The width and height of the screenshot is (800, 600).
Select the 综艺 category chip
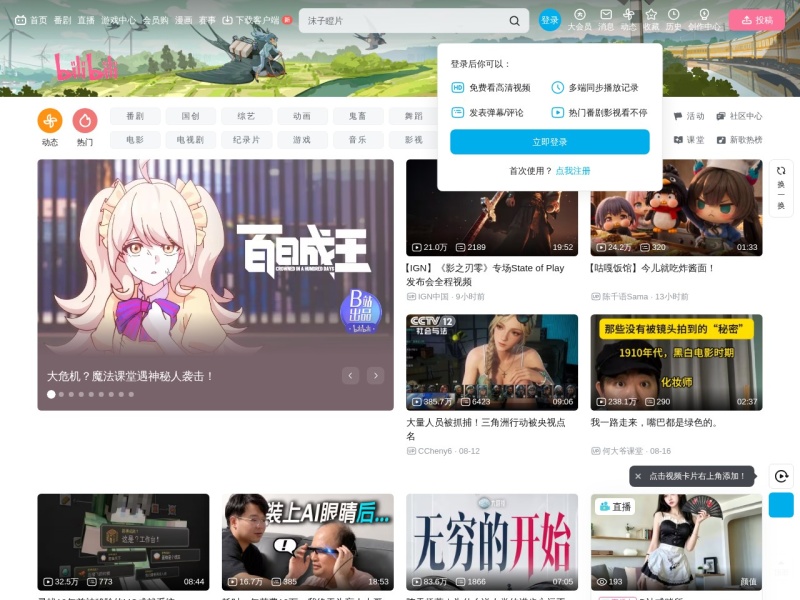pyautogui.click(x=246, y=116)
